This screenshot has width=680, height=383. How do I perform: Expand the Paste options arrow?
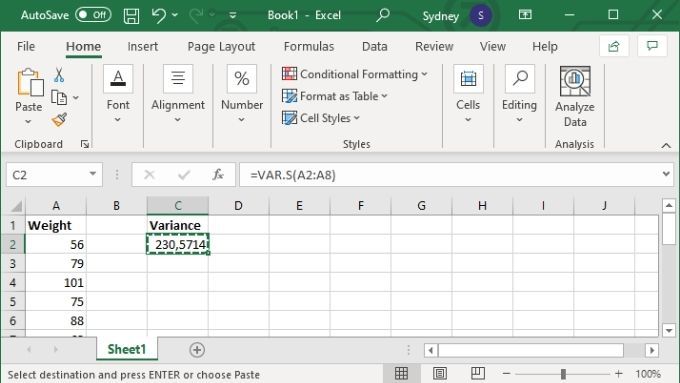click(x=28, y=121)
